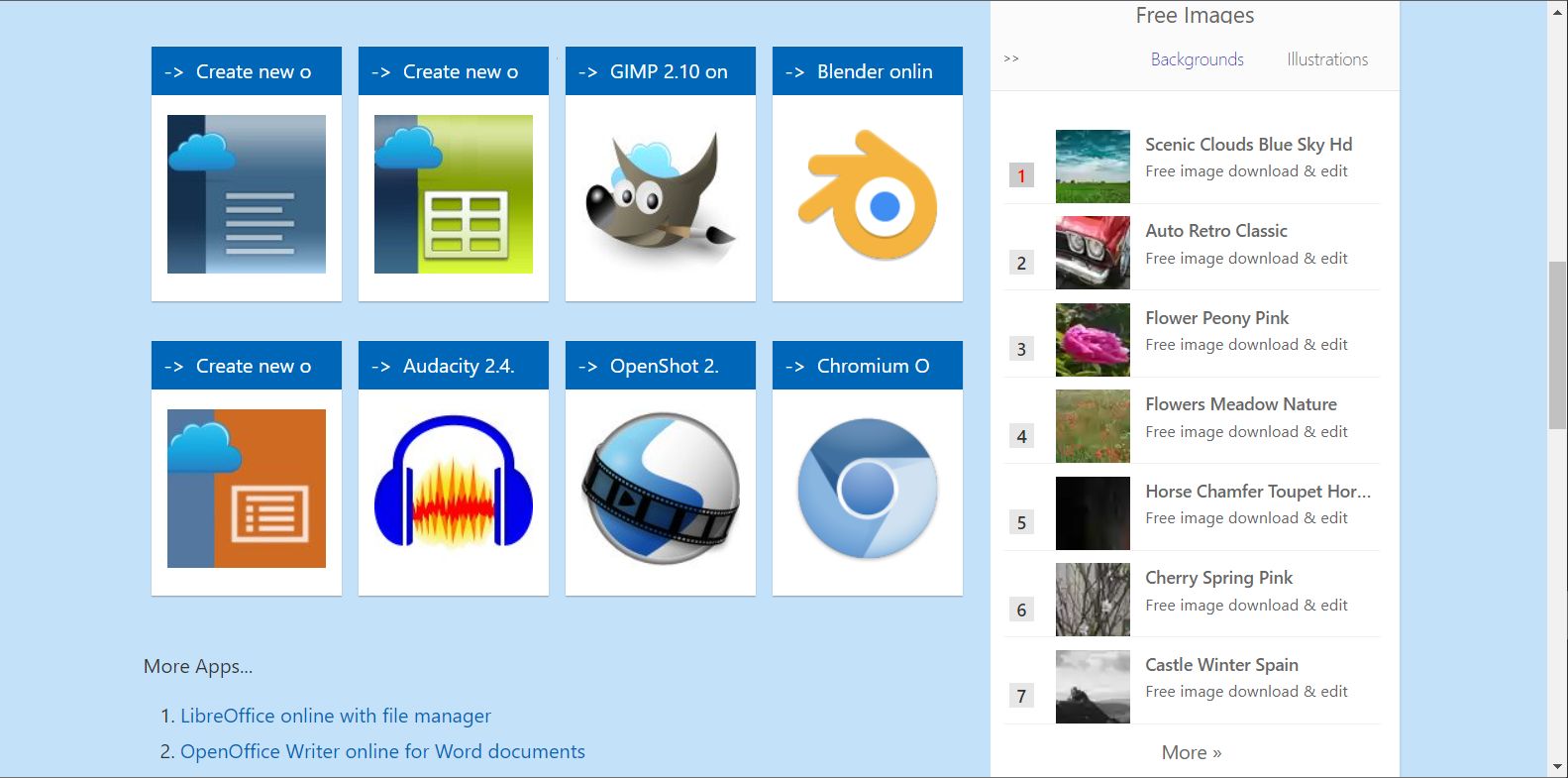
Task: Click the 'Blender onlin' card header
Action: click(868, 71)
